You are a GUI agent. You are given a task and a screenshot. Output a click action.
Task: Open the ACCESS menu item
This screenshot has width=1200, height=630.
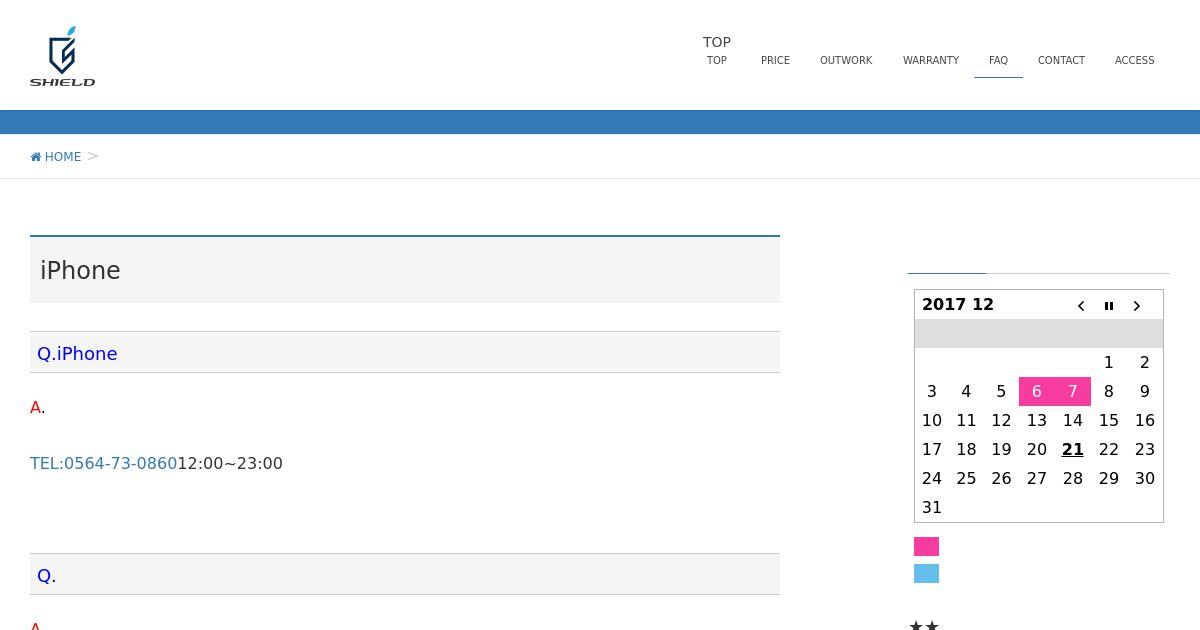(1135, 60)
